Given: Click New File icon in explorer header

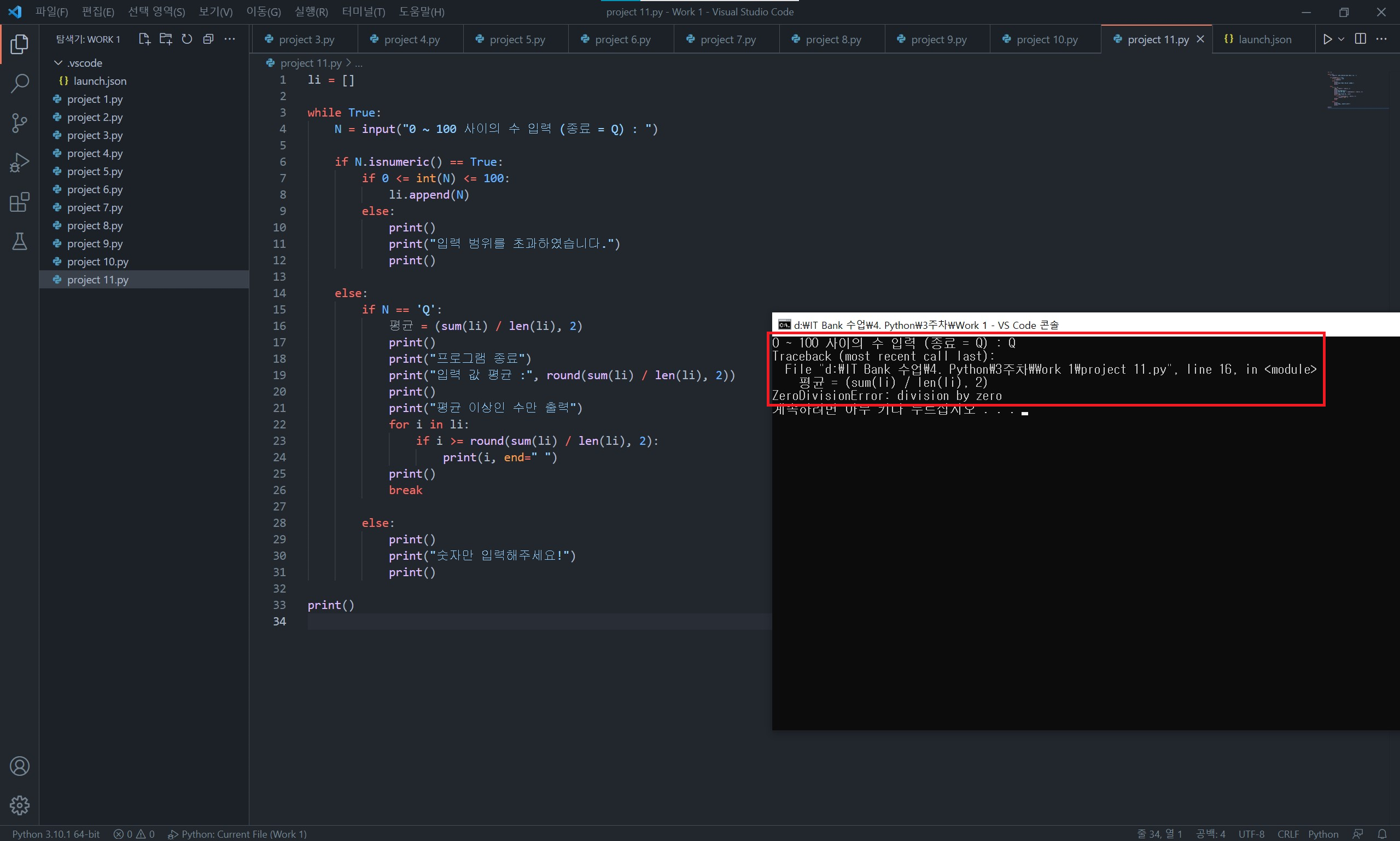Looking at the screenshot, I should click(144, 39).
